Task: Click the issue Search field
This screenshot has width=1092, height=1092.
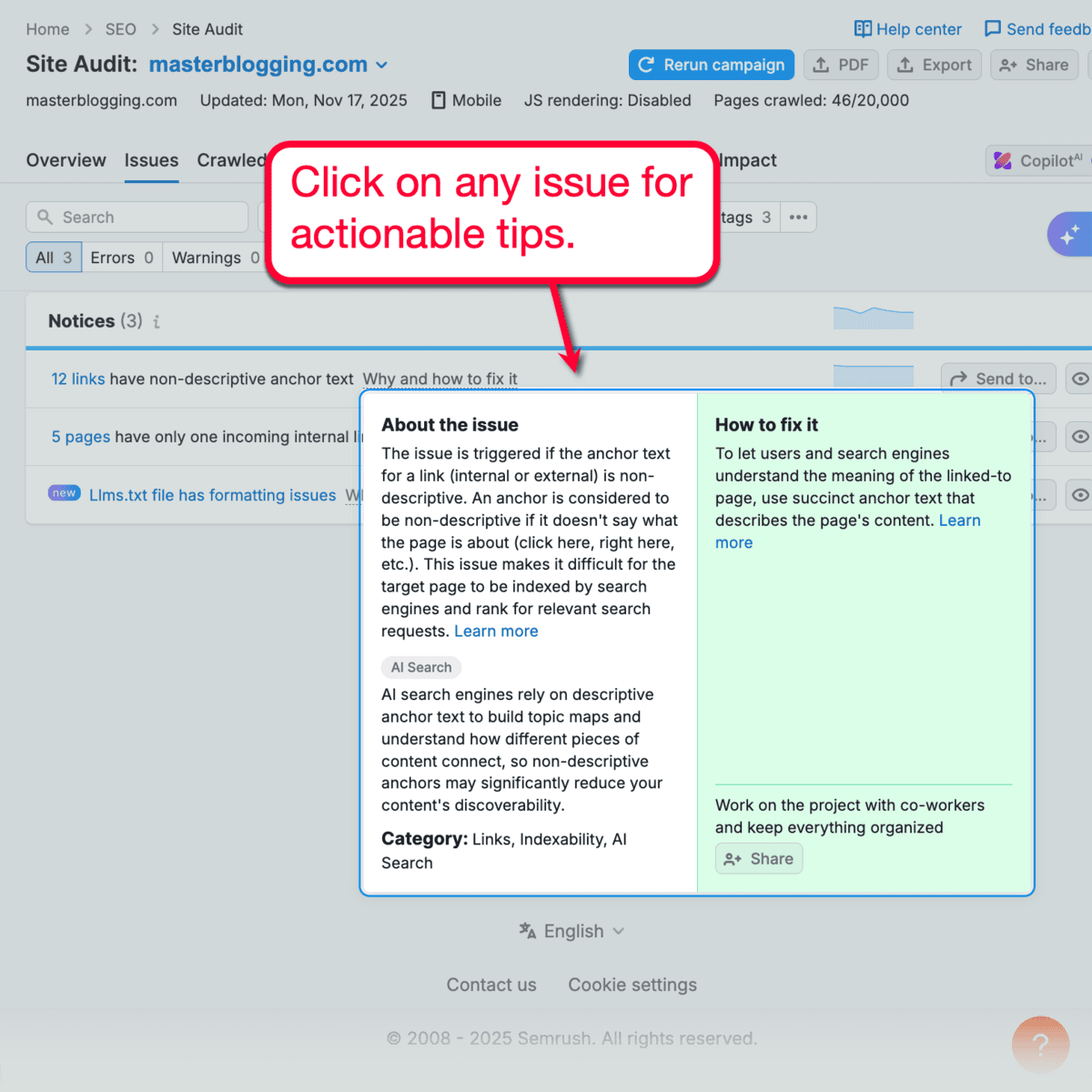Action: (x=136, y=217)
